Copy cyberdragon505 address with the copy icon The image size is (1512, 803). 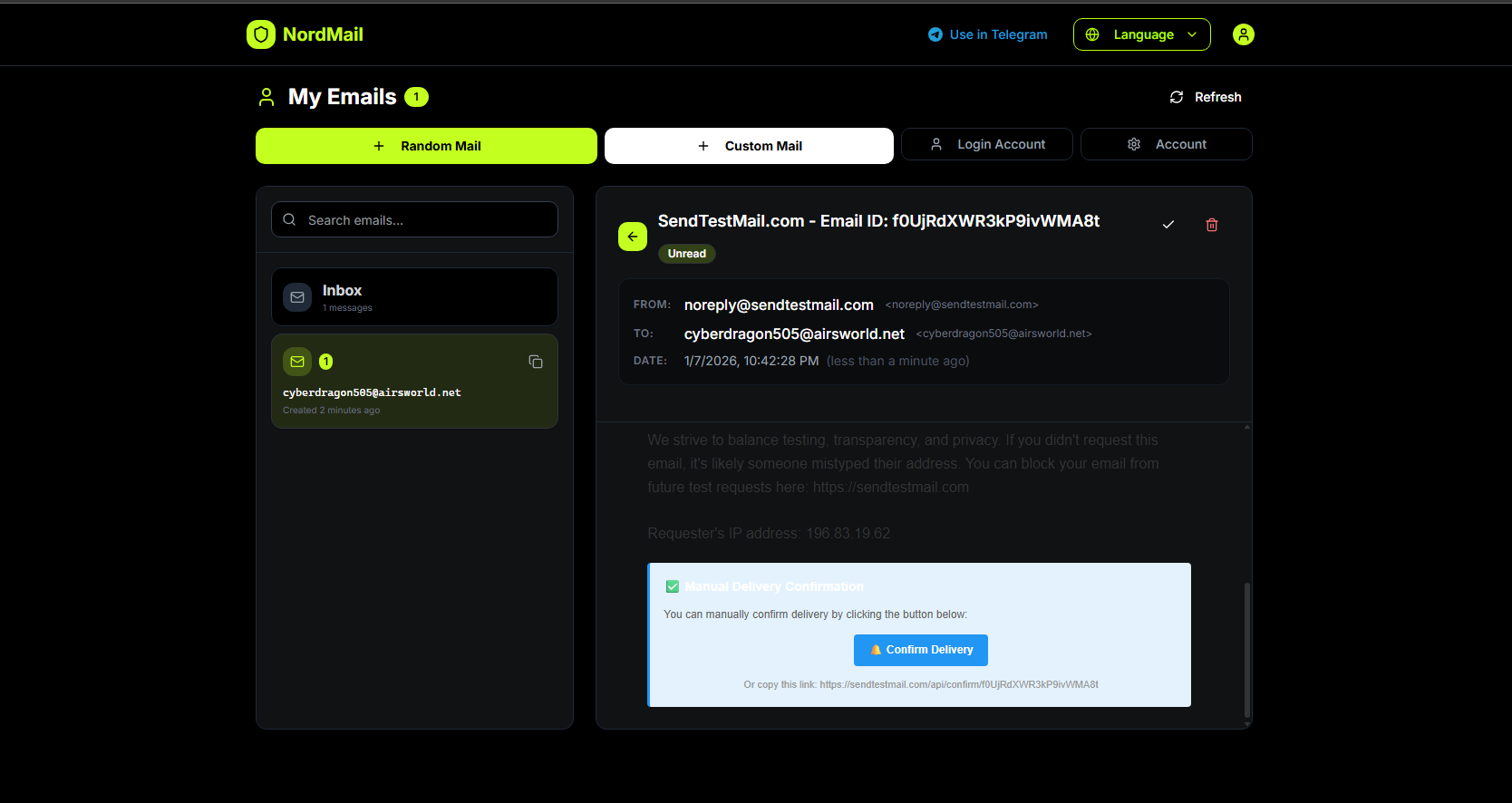[536, 362]
